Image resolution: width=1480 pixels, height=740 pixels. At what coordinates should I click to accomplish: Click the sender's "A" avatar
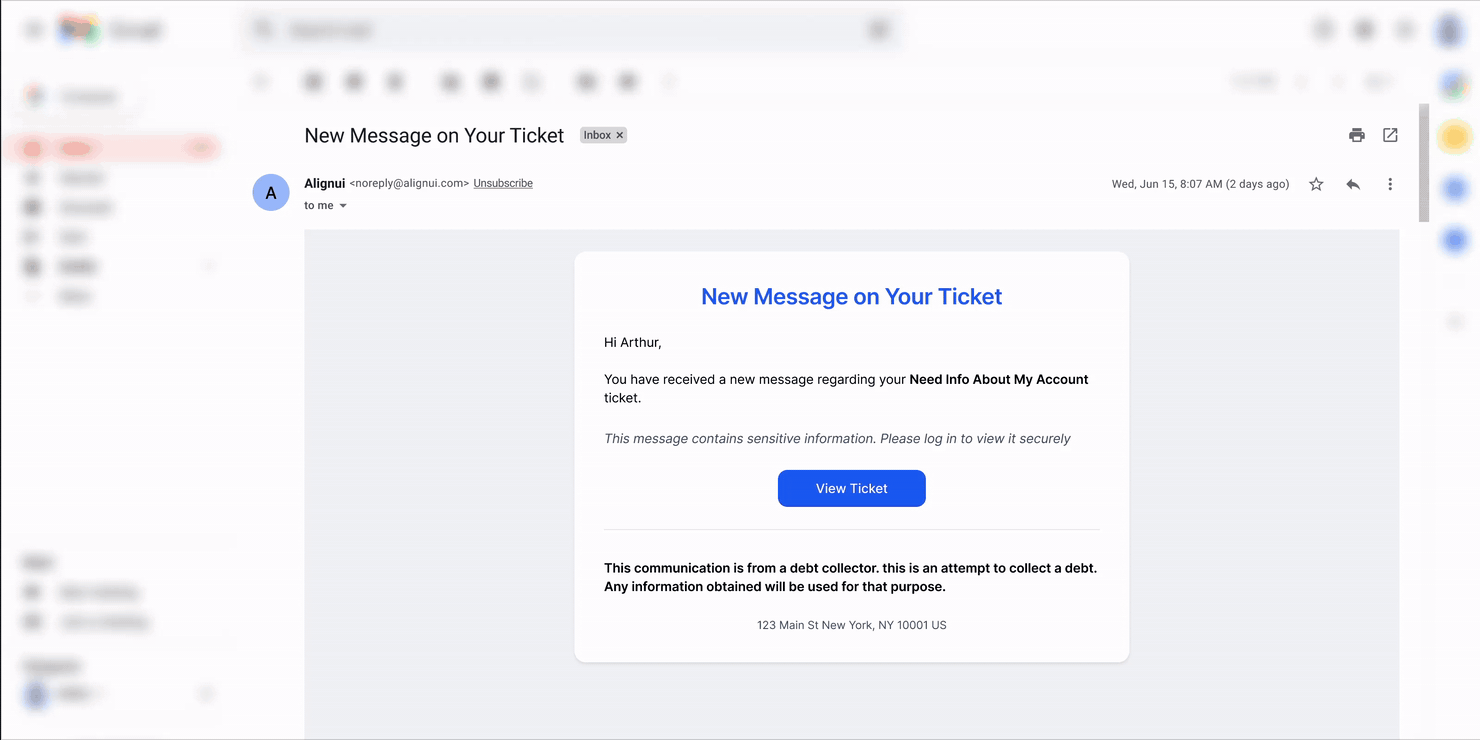tap(271, 193)
